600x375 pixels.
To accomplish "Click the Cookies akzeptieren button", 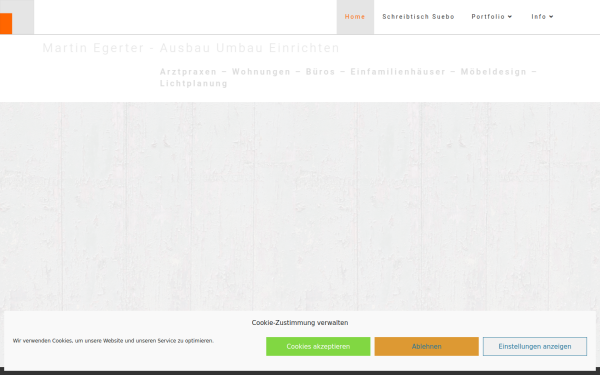I will pos(318,346).
